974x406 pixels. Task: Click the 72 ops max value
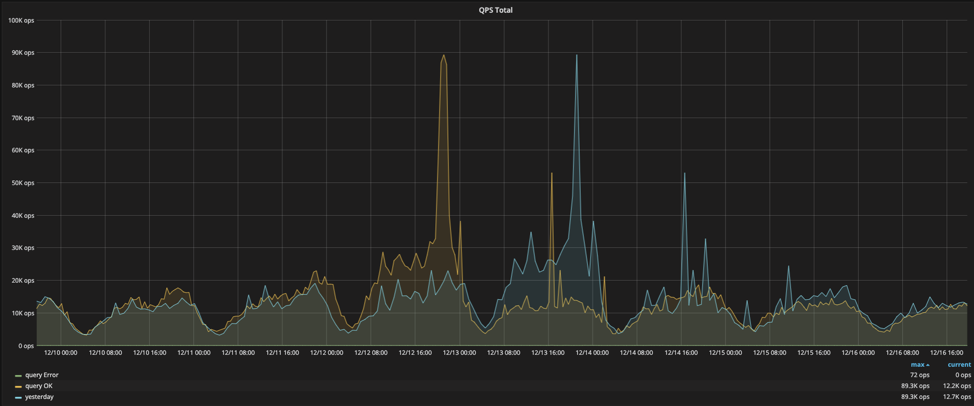tap(919, 375)
